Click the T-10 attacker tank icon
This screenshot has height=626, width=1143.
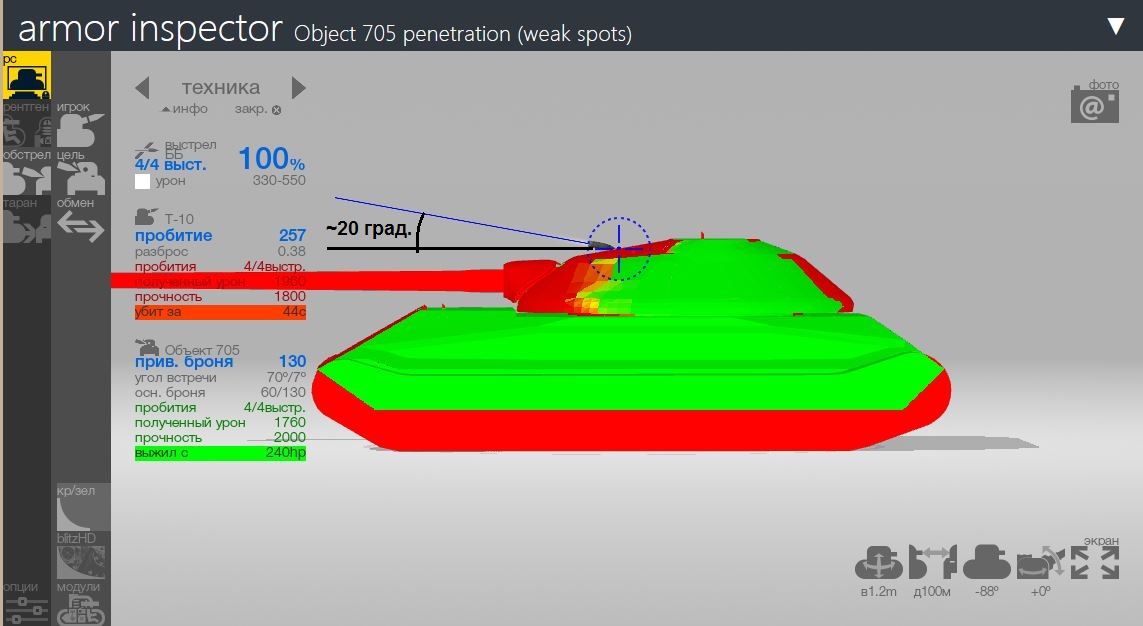tap(146, 216)
